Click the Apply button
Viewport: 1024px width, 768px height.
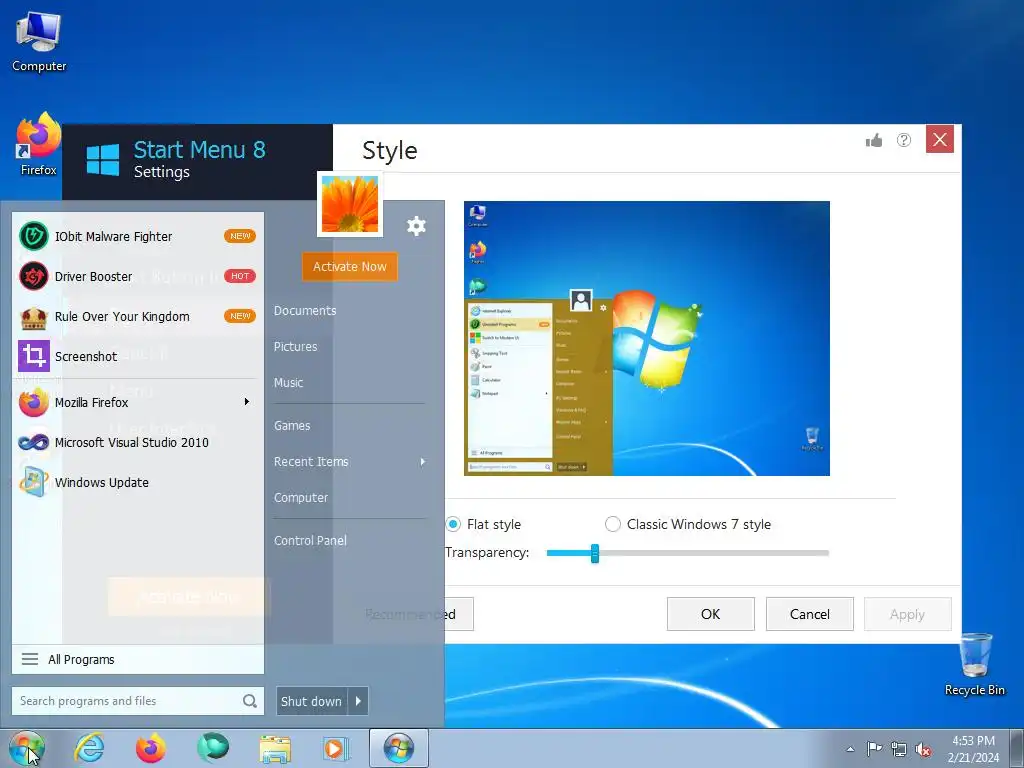coord(907,614)
